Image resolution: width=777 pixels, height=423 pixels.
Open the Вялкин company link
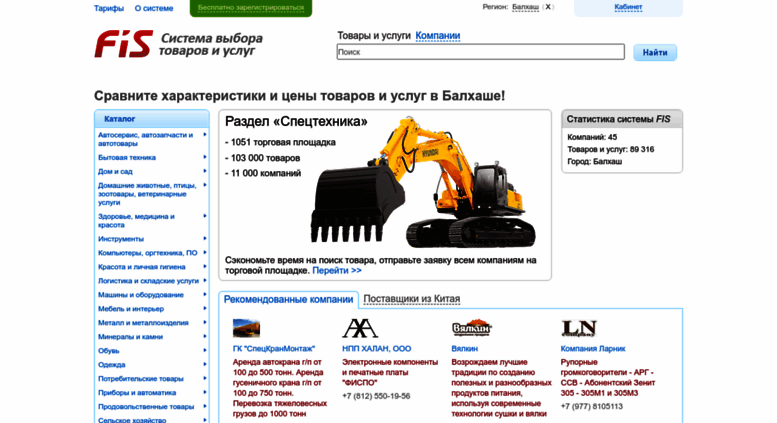coord(464,349)
